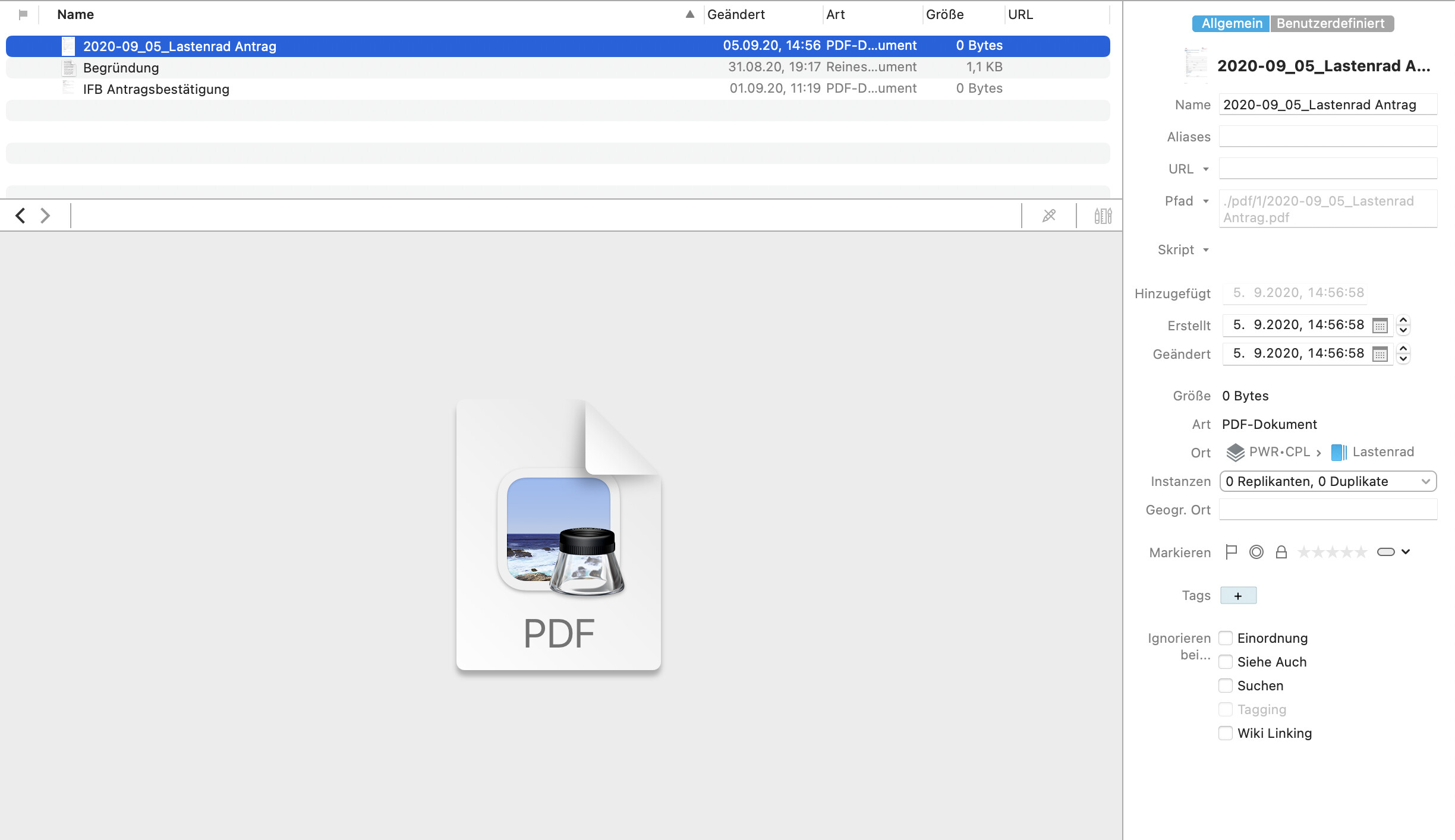Click the Aliases input field

(1328, 137)
